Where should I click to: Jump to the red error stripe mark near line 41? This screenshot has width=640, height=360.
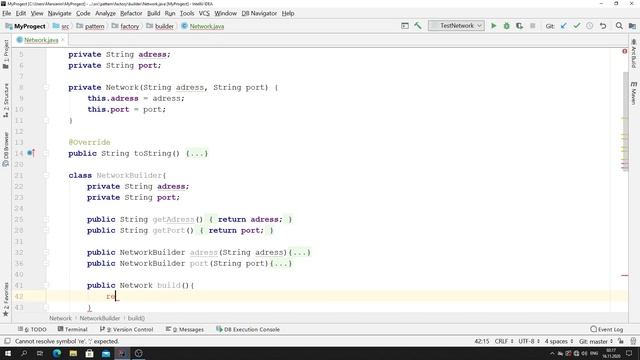(x=625, y=276)
